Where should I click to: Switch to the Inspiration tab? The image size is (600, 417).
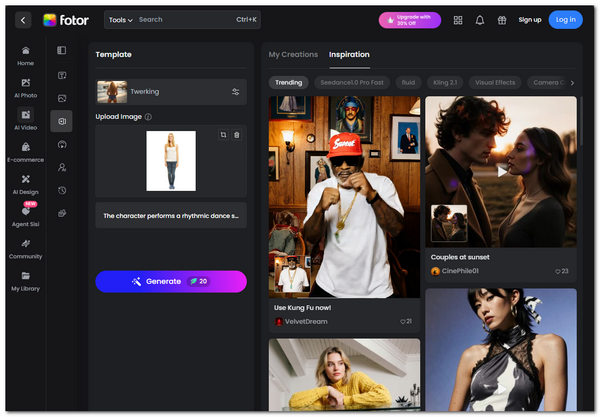point(349,54)
